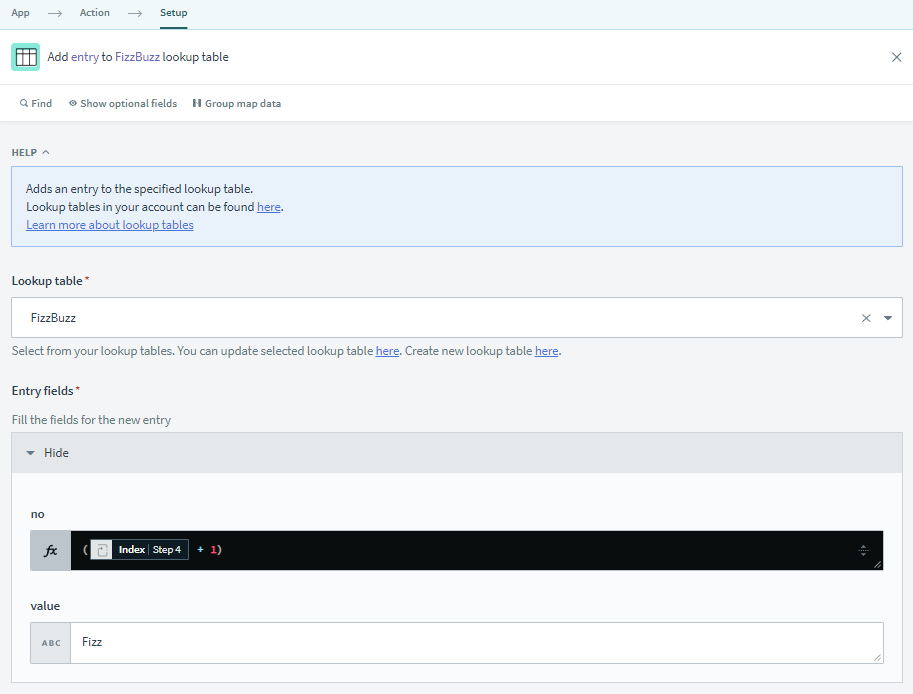Click 'Fill the fields for the new entry'
Image resolution: width=913 pixels, height=694 pixels.
pyautogui.click(x=91, y=420)
